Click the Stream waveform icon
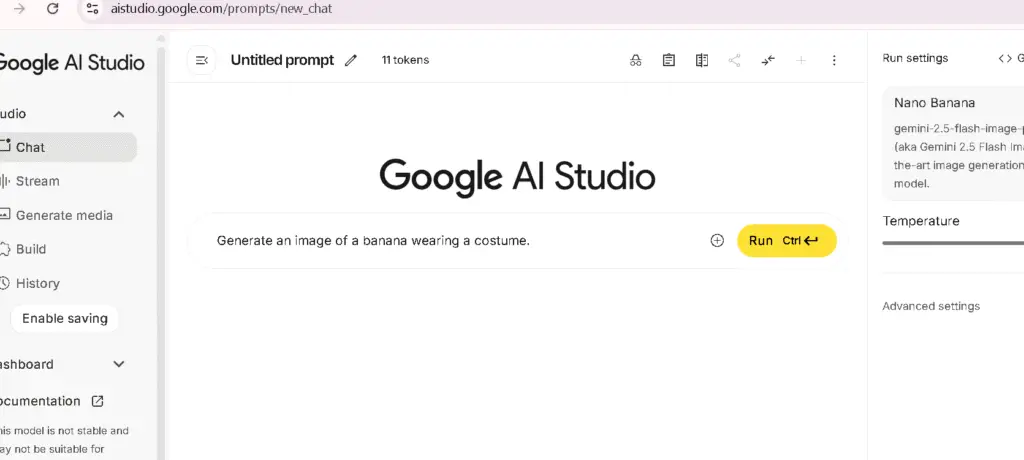 coord(5,181)
